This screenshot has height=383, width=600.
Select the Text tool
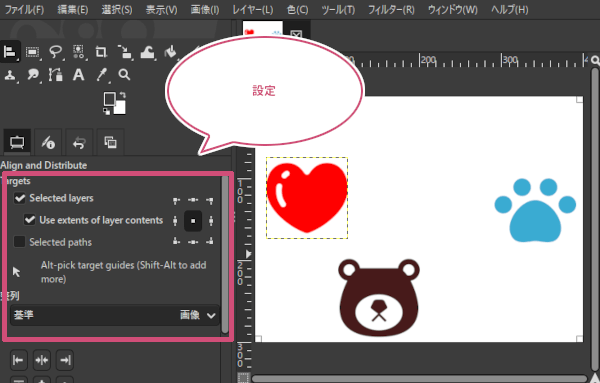(78, 75)
